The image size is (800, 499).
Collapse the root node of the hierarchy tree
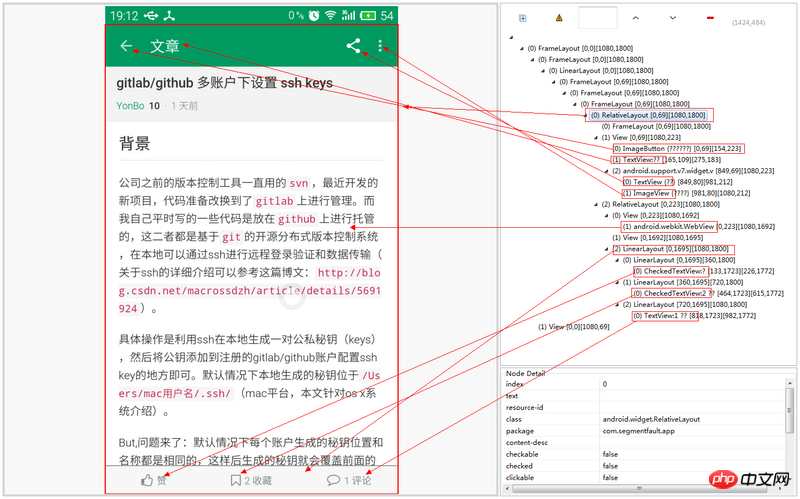coord(511,37)
